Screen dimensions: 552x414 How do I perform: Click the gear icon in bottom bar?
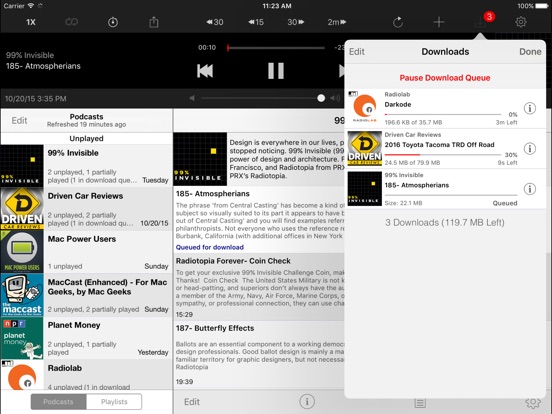533,403
